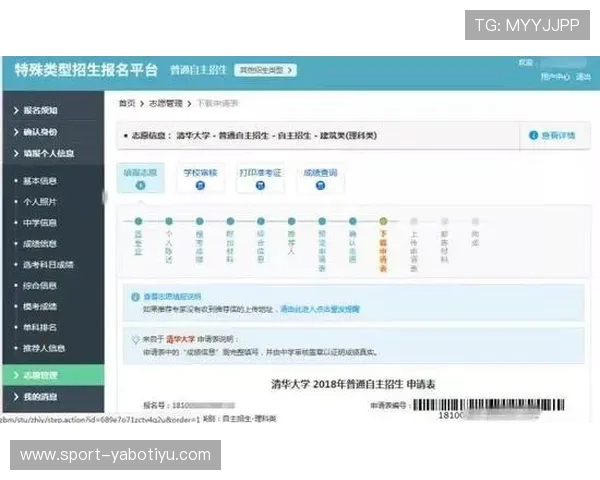
Task: Click the 上传申请表 step node
Action: (414, 221)
